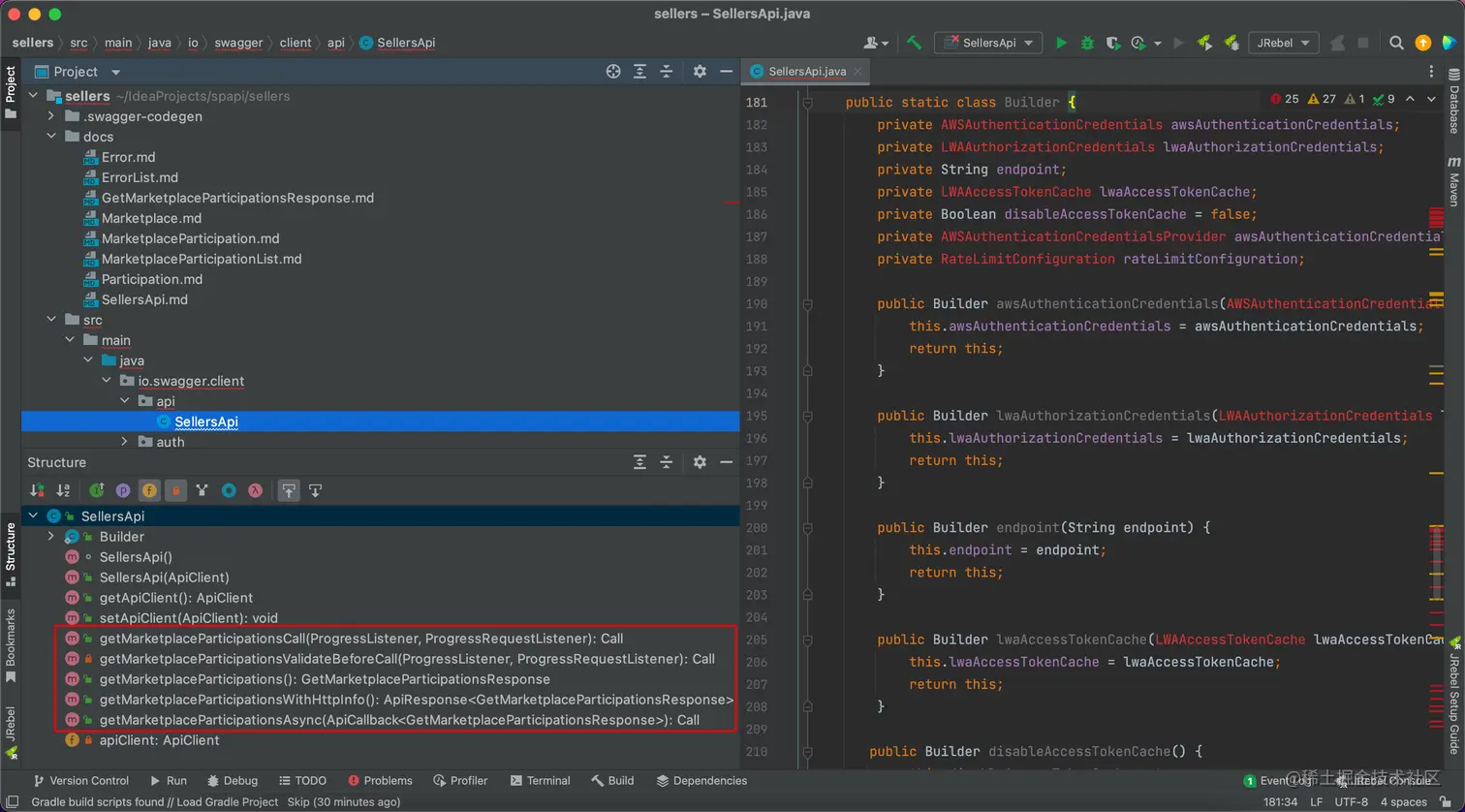Expand the auth package in project tree
The width and height of the screenshot is (1465, 812).
pyautogui.click(x=124, y=442)
